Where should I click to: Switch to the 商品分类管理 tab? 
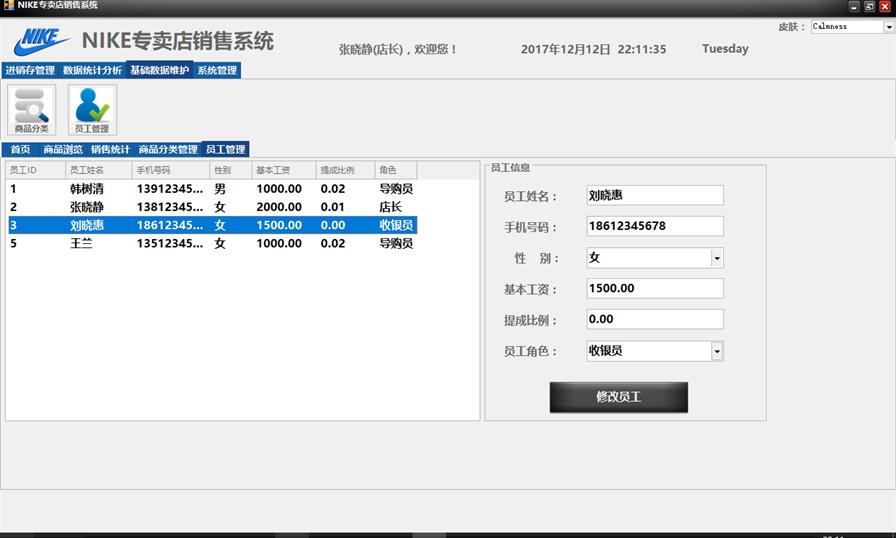coord(168,149)
